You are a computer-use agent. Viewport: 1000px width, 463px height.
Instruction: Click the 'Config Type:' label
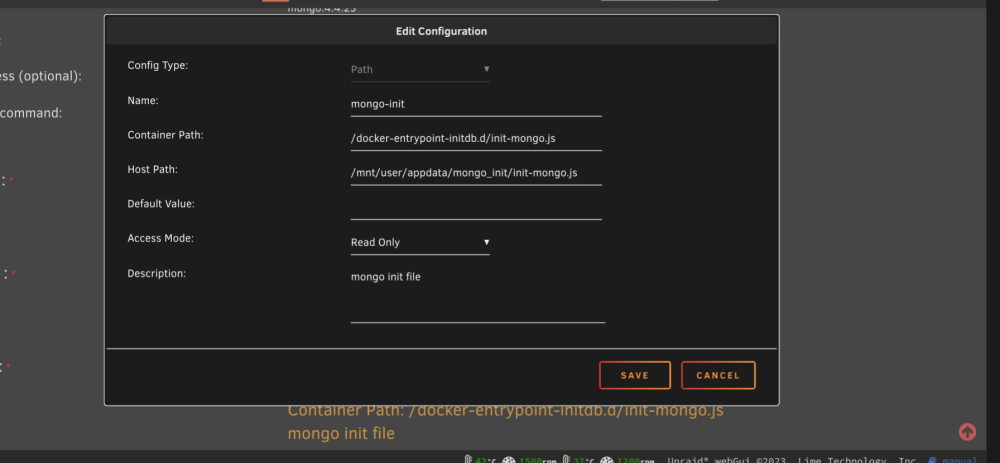click(x=158, y=65)
